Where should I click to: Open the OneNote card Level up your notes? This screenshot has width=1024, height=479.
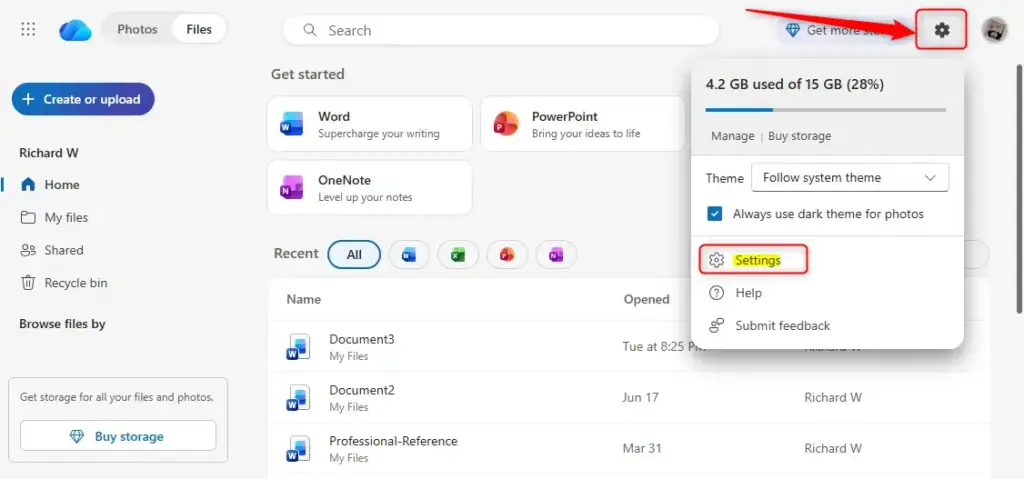(370, 188)
